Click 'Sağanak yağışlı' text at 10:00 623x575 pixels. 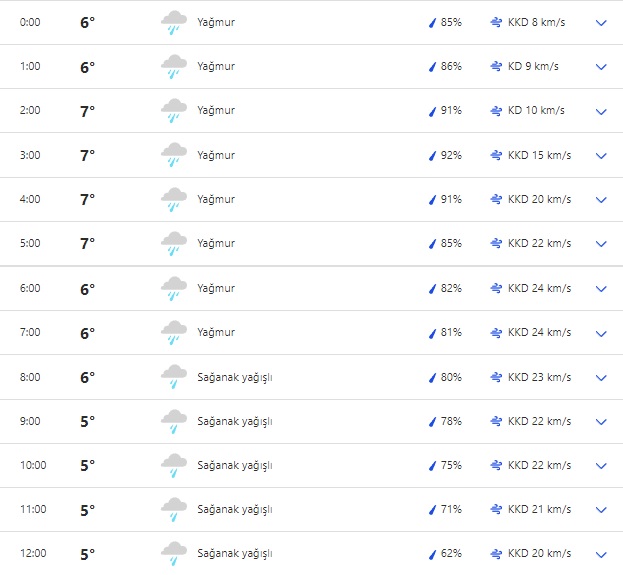(x=235, y=465)
